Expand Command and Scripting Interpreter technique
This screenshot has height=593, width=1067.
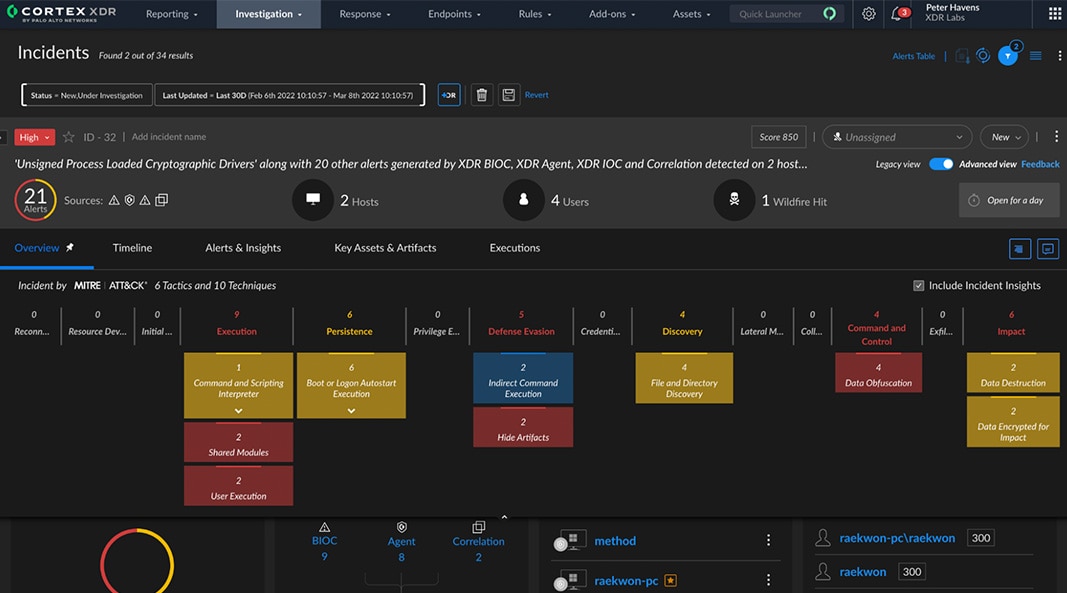pos(238,412)
